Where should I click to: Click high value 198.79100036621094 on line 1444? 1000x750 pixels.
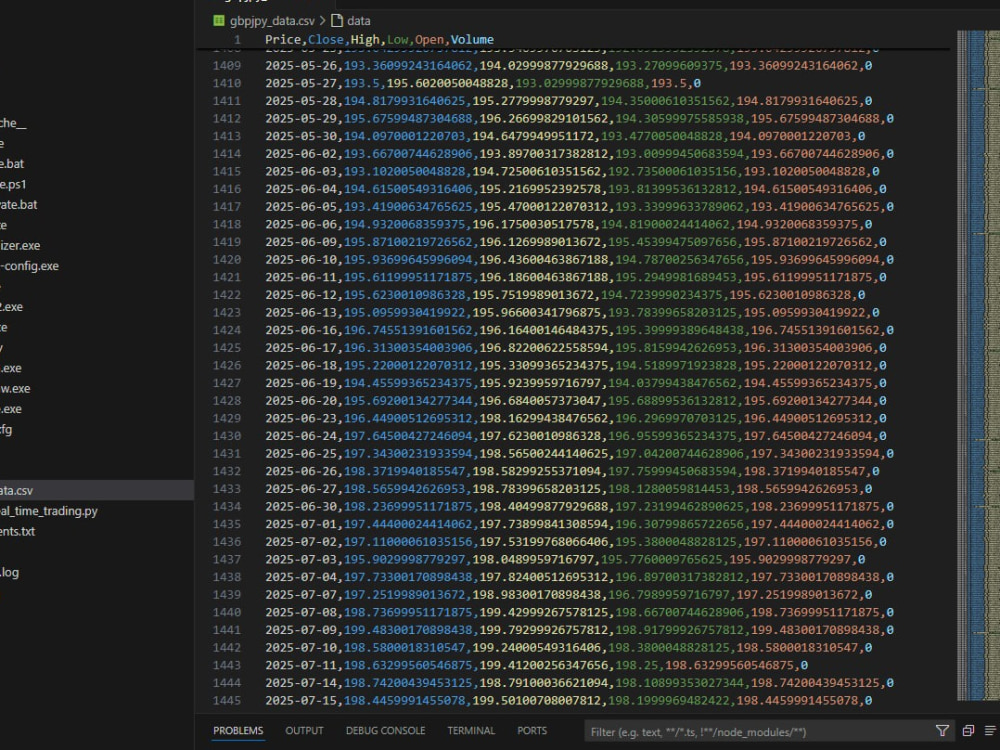[x=543, y=683]
